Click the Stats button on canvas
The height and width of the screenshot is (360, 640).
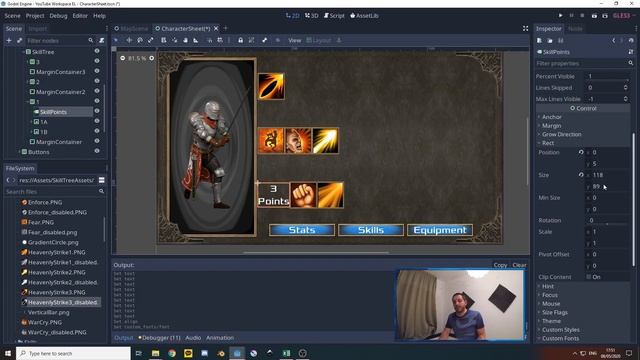[302, 230]
